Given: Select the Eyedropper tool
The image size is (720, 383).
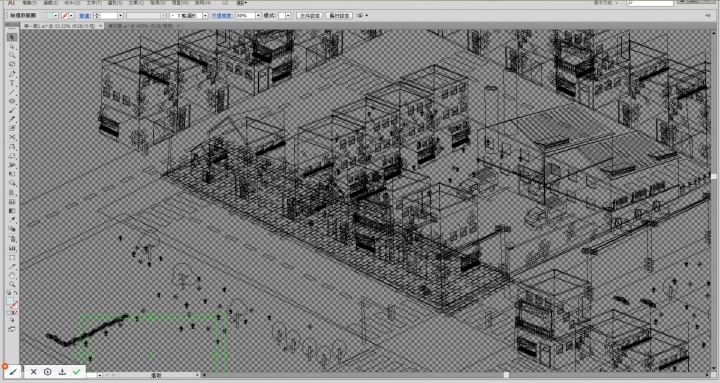Looking at the screenshot, I should 12,220.
